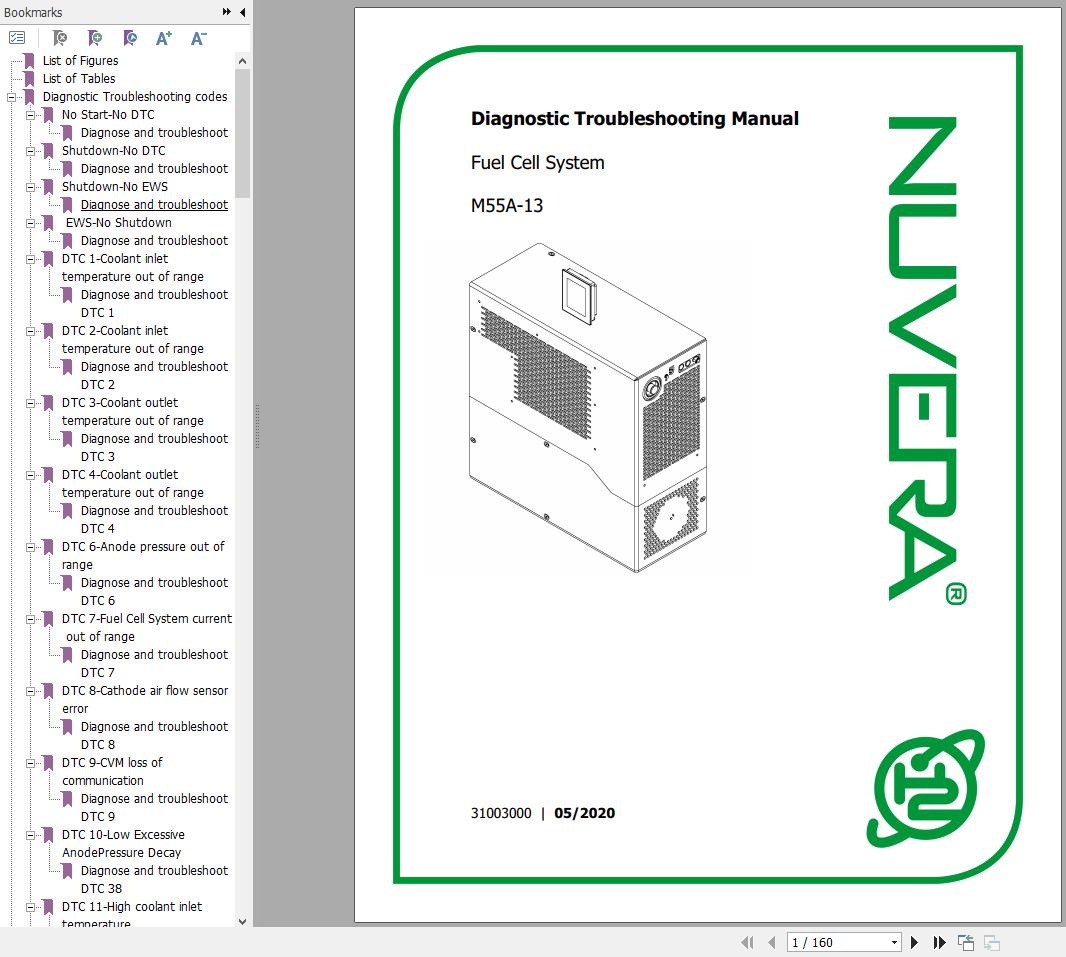The height and width of the screenshot is (957, 1066).
Task: Open the Shutdown-No EWS bookmark
Action: click(x=115, y=186)
